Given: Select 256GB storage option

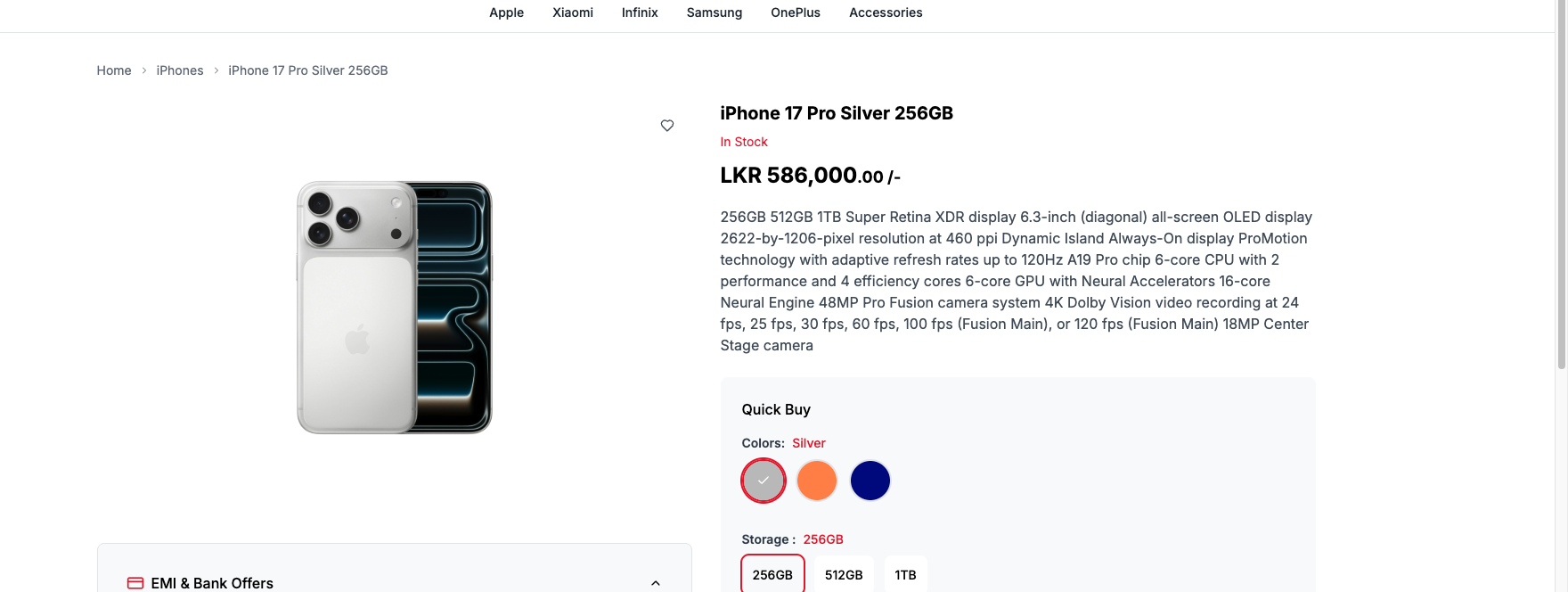Looking at the screenshot, I should coord(772,575).
